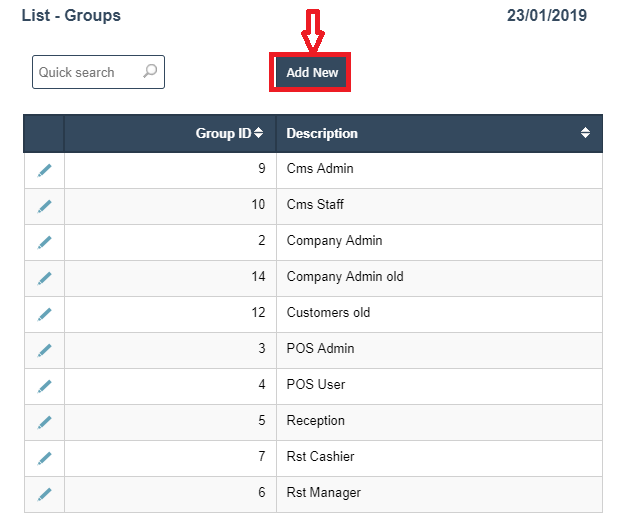This screenshot has width=629, height=528.
Task: Edit the Reception group entry
Action: click(x=44, y=422)
